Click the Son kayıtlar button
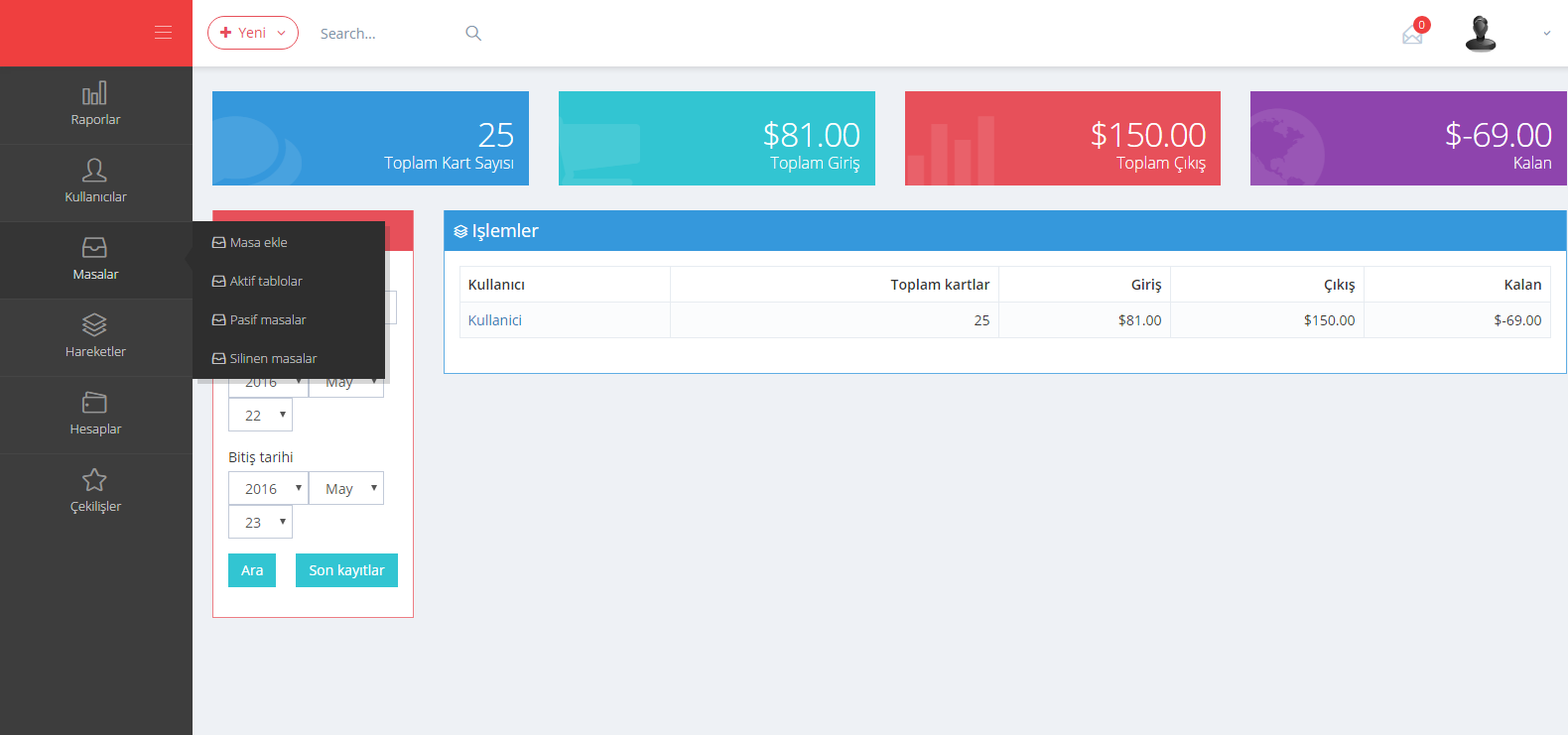1568x735 pixels. click(x=346, y=570)
